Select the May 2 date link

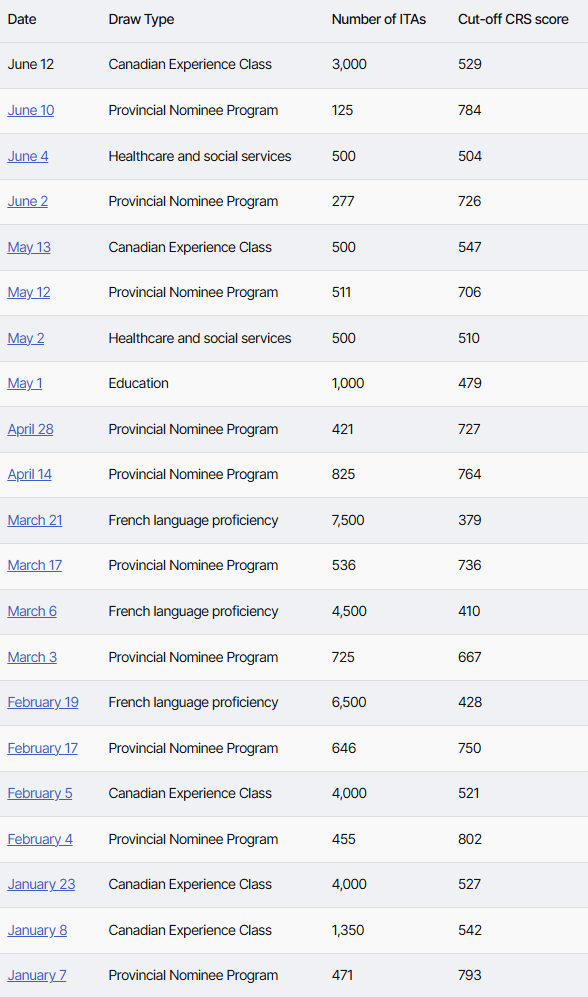[26, 338]
